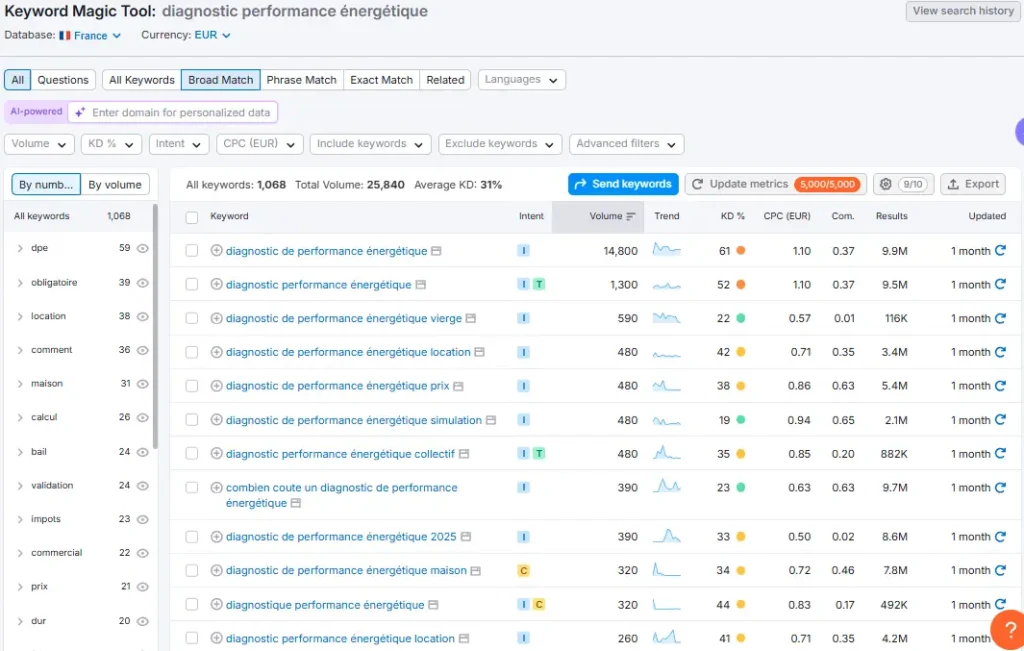Click the AI-powered sparkle icon
Viewport: 1024px width, 651px height.
coord(79,112)
